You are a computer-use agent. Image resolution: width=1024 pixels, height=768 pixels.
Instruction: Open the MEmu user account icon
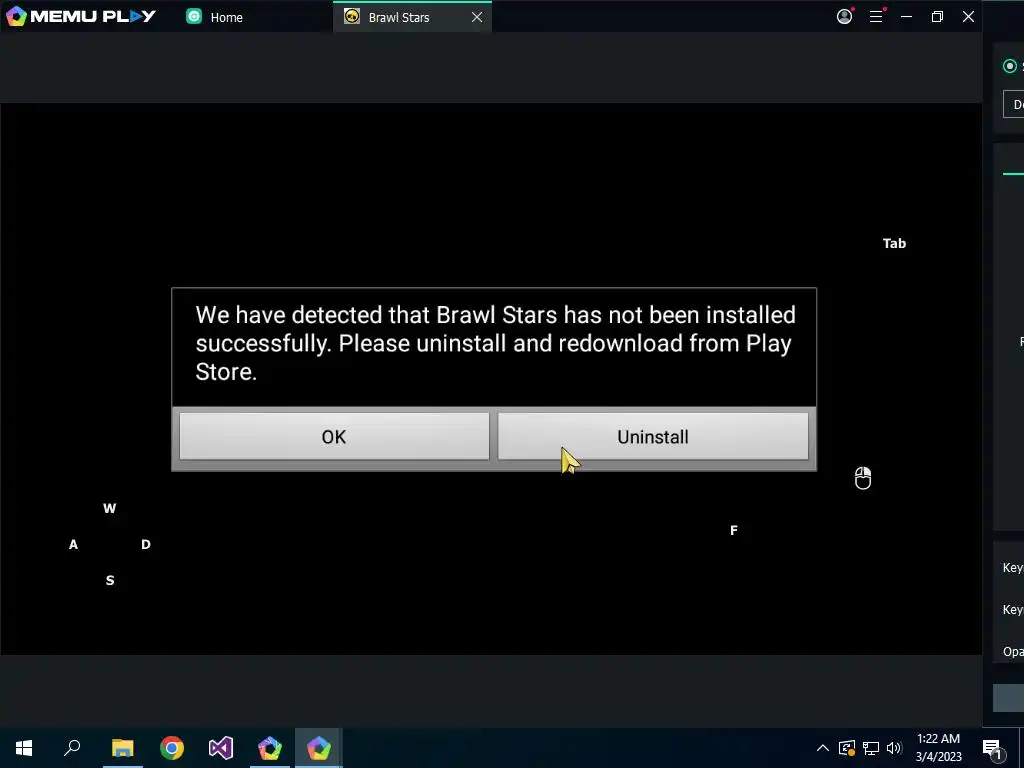coord(844,16)
